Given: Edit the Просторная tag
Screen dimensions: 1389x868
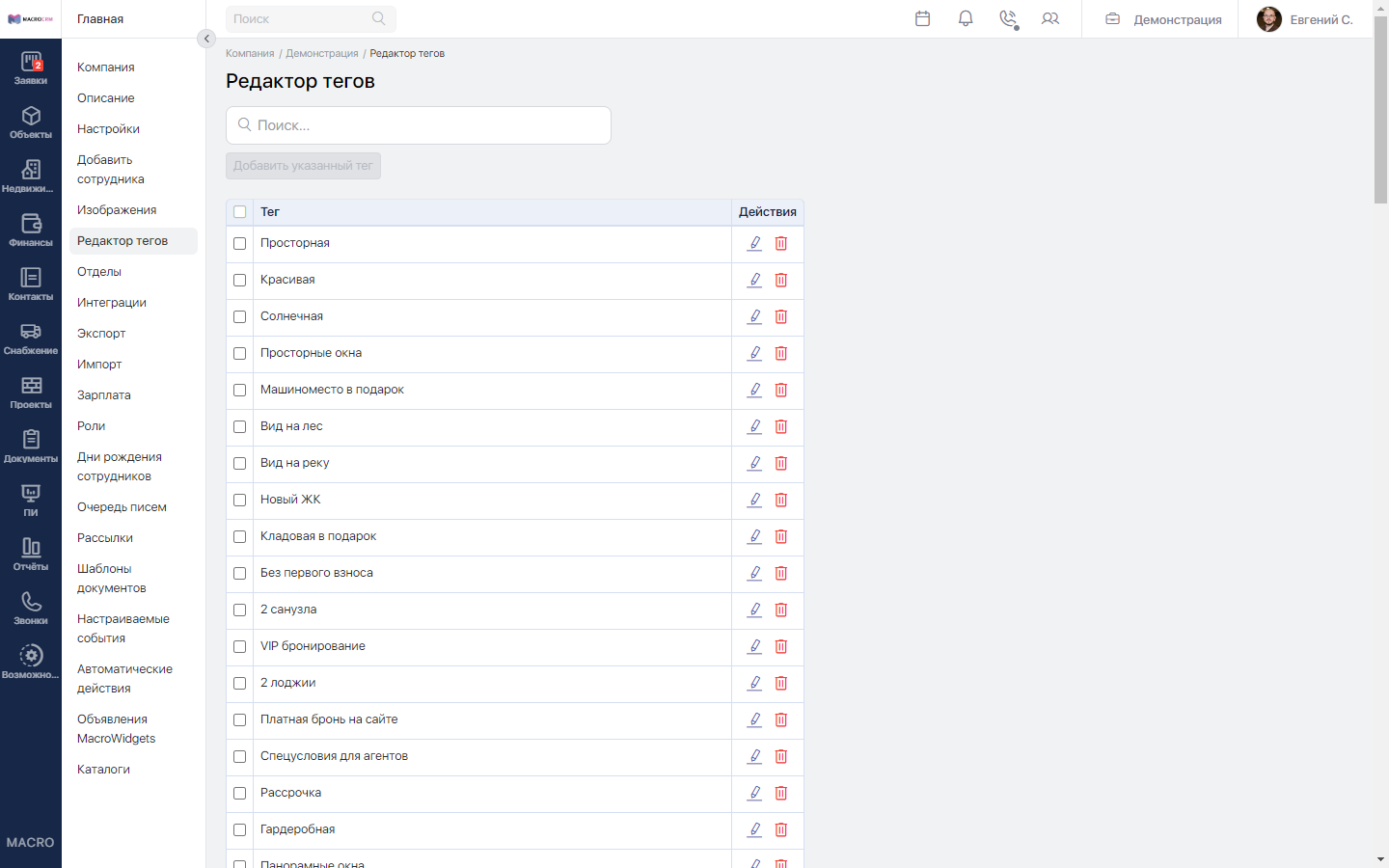Looking at the screenshot, I should tap(755, 244).
